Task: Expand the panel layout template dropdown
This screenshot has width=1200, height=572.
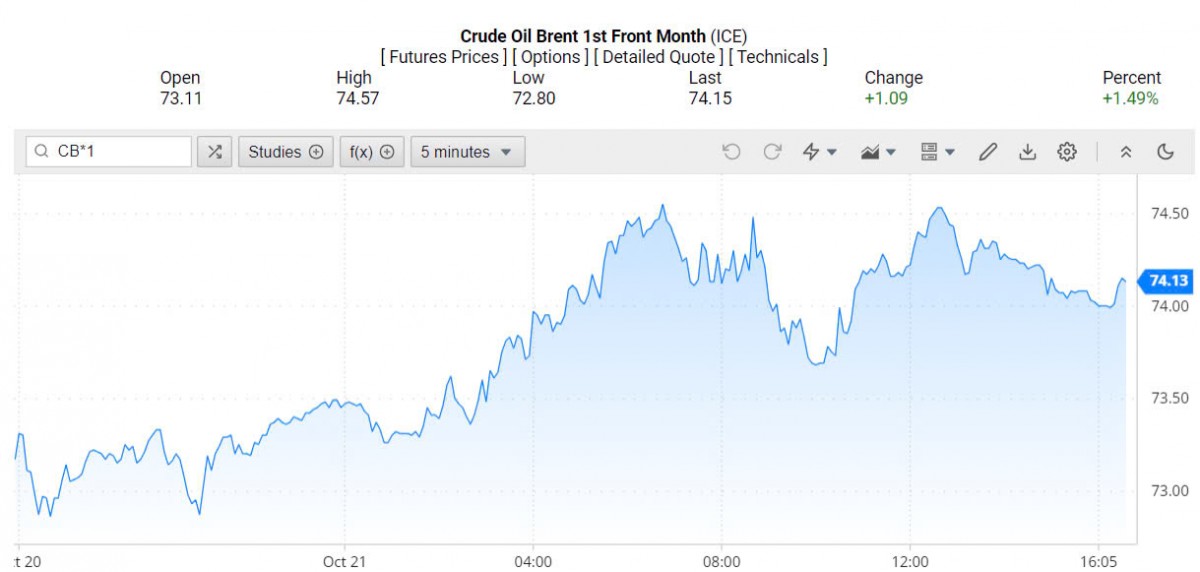Action: 937,152
